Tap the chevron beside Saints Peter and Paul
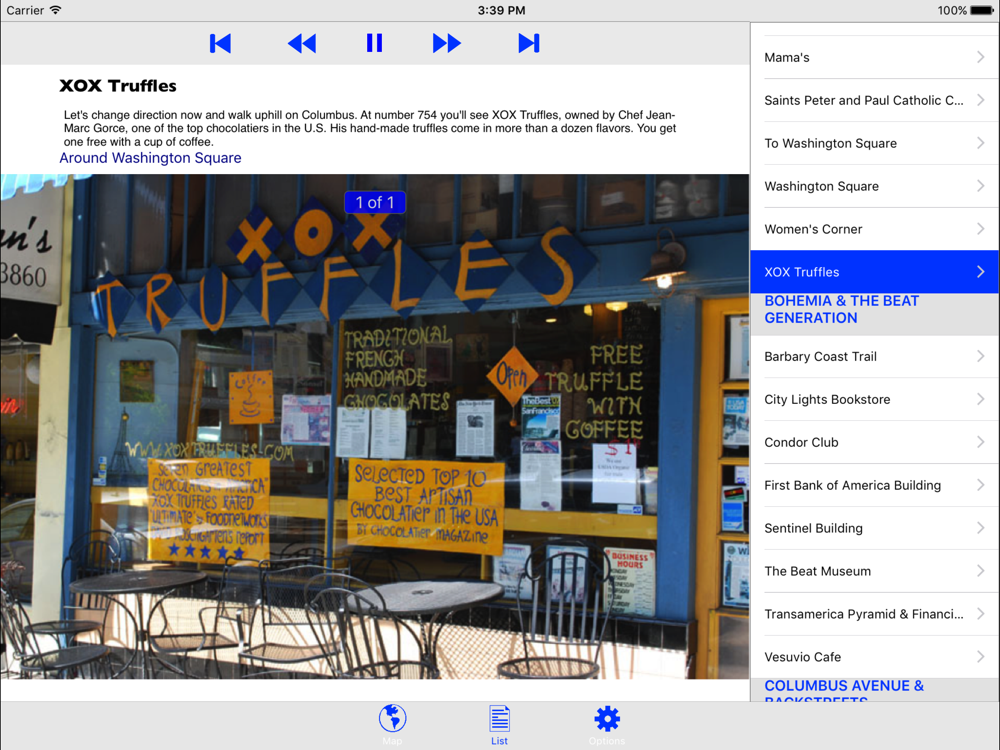Screen dimensions: 1000x750 pos(981,100)
